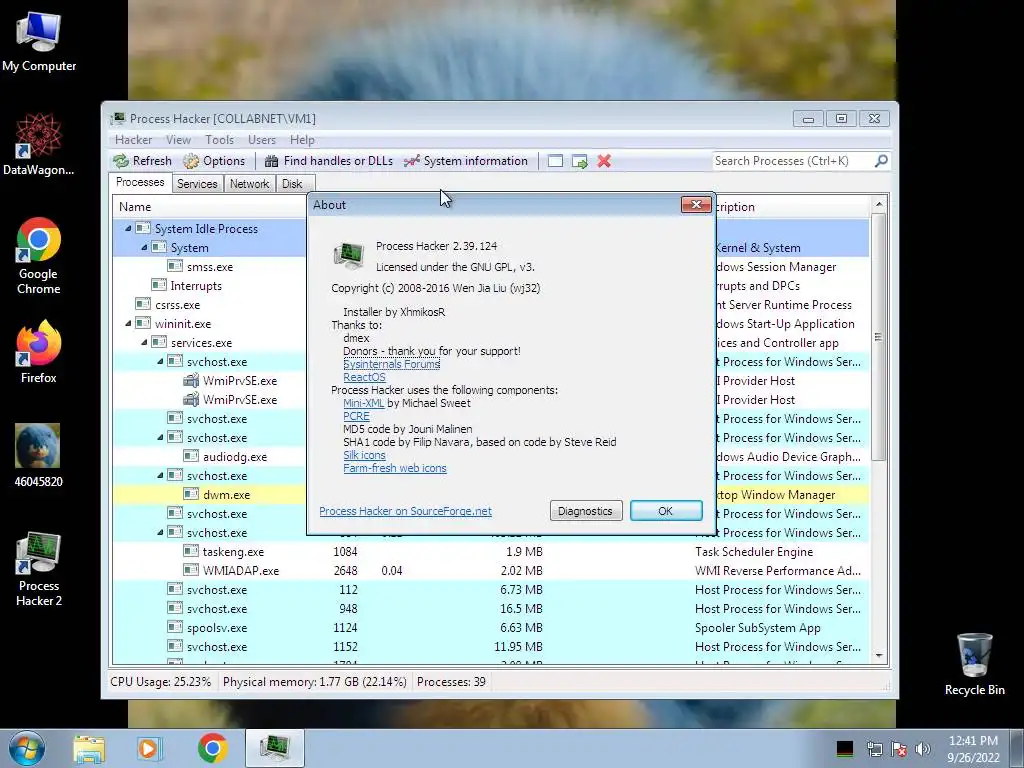Image resolution: width=1024 pixels, height=768 pixels.
Task: Close the About dialog with red X
Action: 696,204
